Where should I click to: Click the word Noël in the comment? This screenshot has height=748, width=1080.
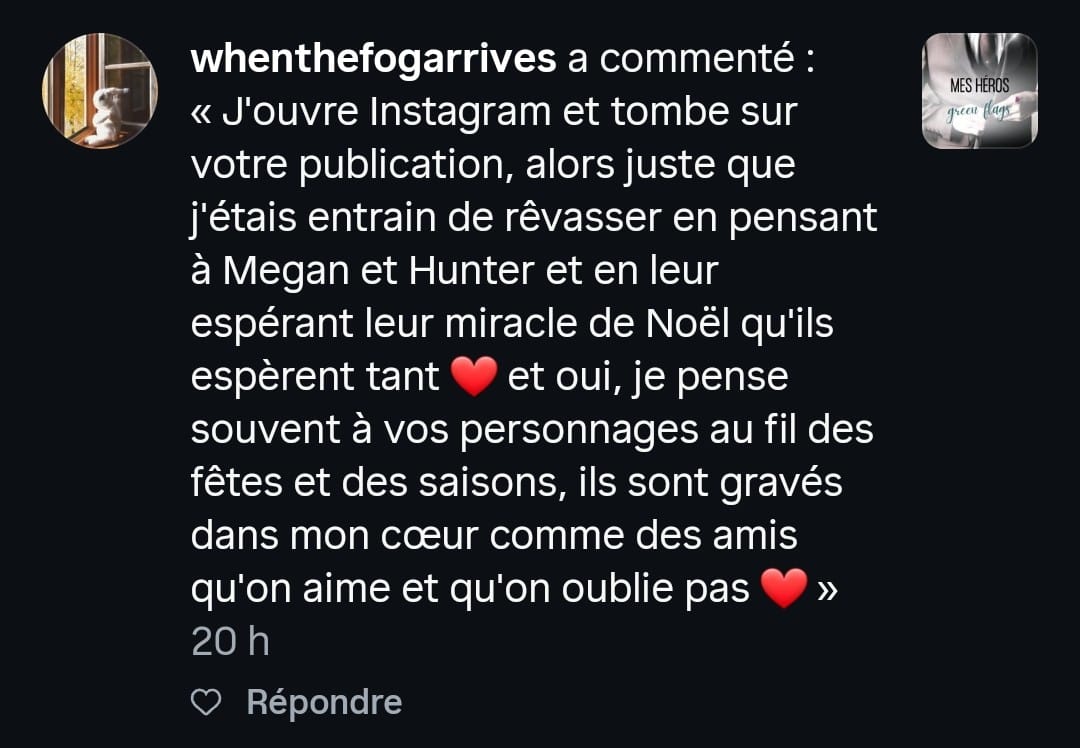[687, 323]
